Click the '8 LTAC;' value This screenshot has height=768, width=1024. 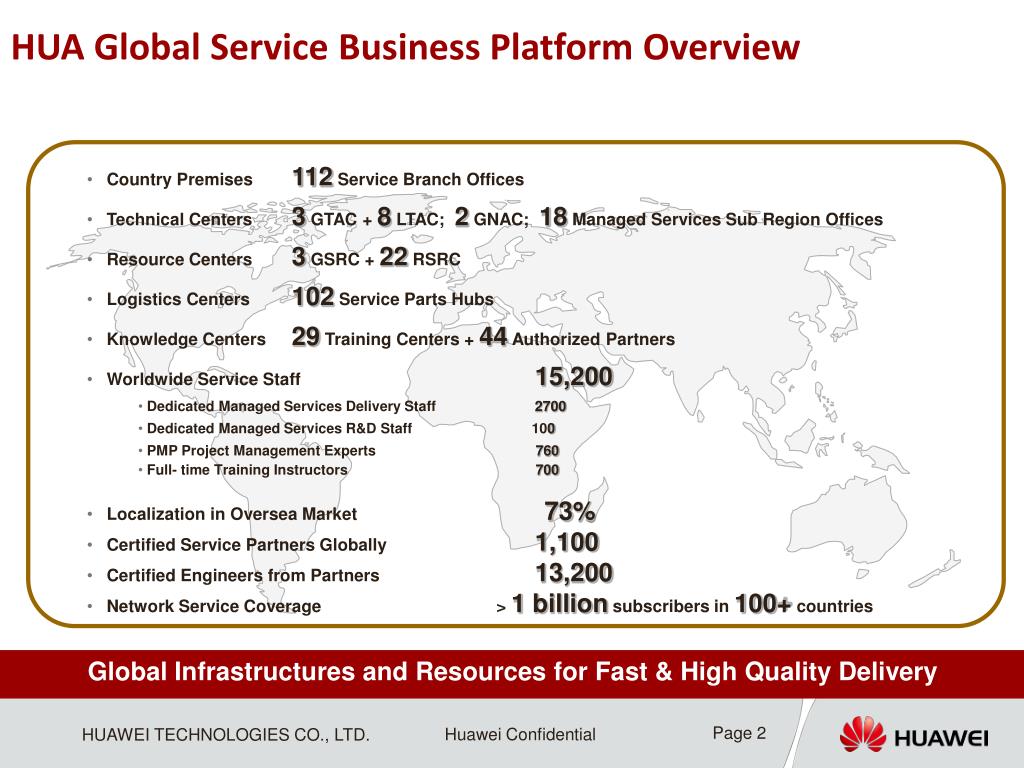411,217
